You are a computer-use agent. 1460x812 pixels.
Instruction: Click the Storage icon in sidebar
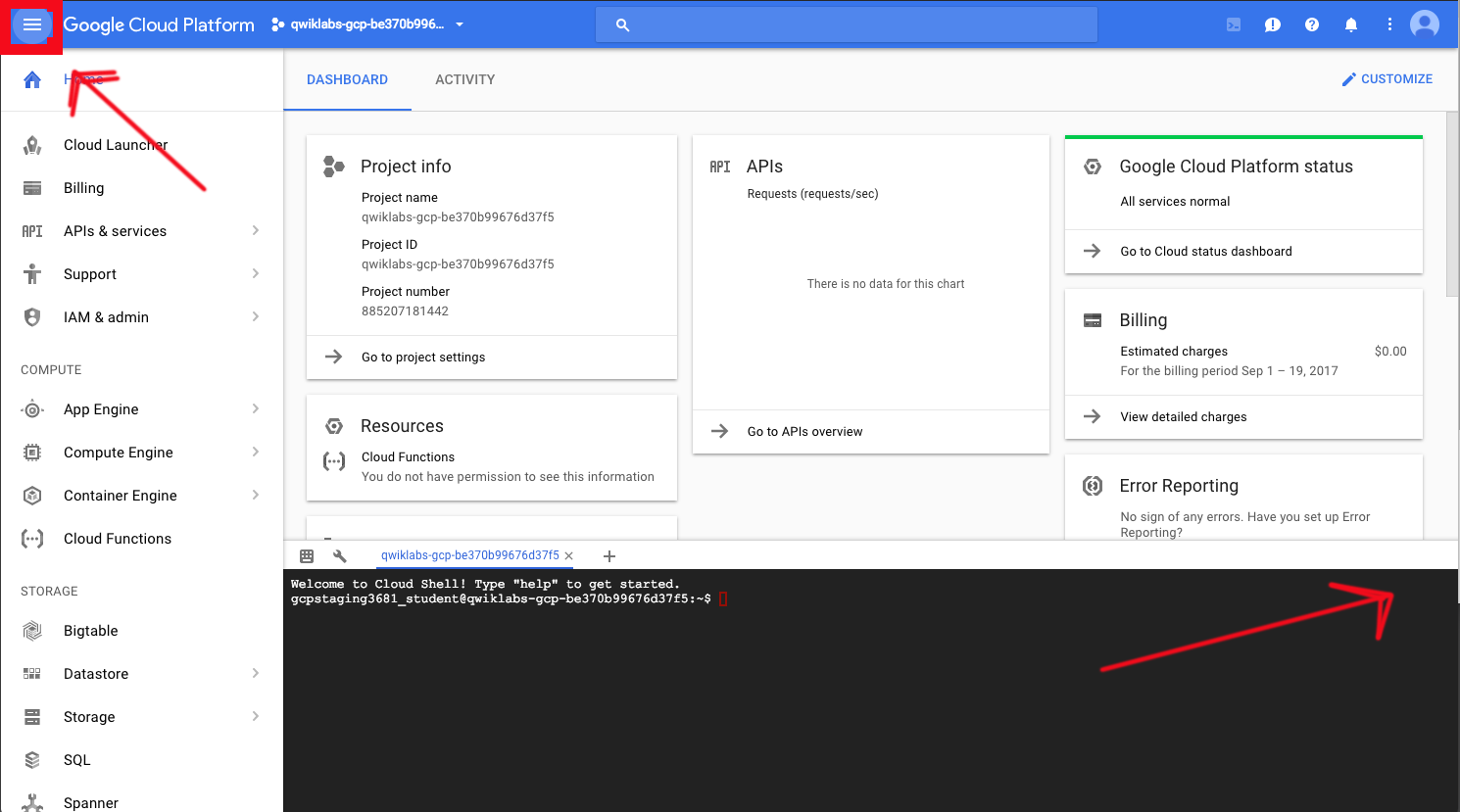click(x=32, y=717)
